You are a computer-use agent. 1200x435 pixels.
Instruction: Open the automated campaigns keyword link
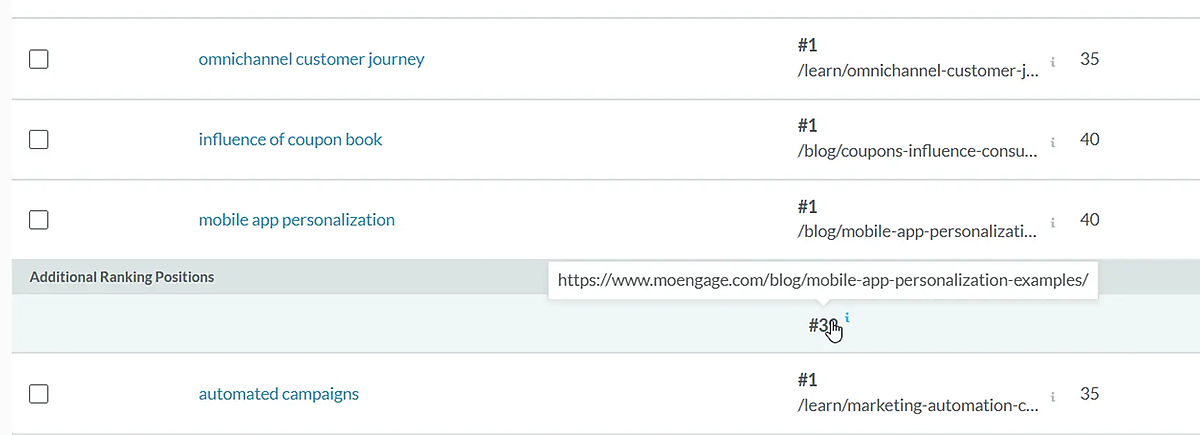tap(278, 393)
